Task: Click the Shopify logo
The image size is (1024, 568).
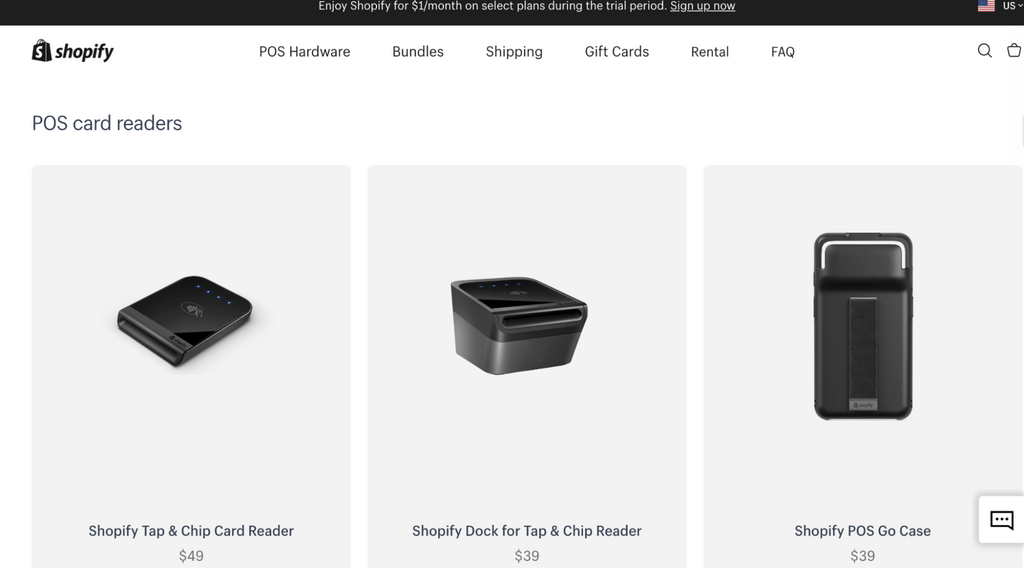Action: coord(72,51)
